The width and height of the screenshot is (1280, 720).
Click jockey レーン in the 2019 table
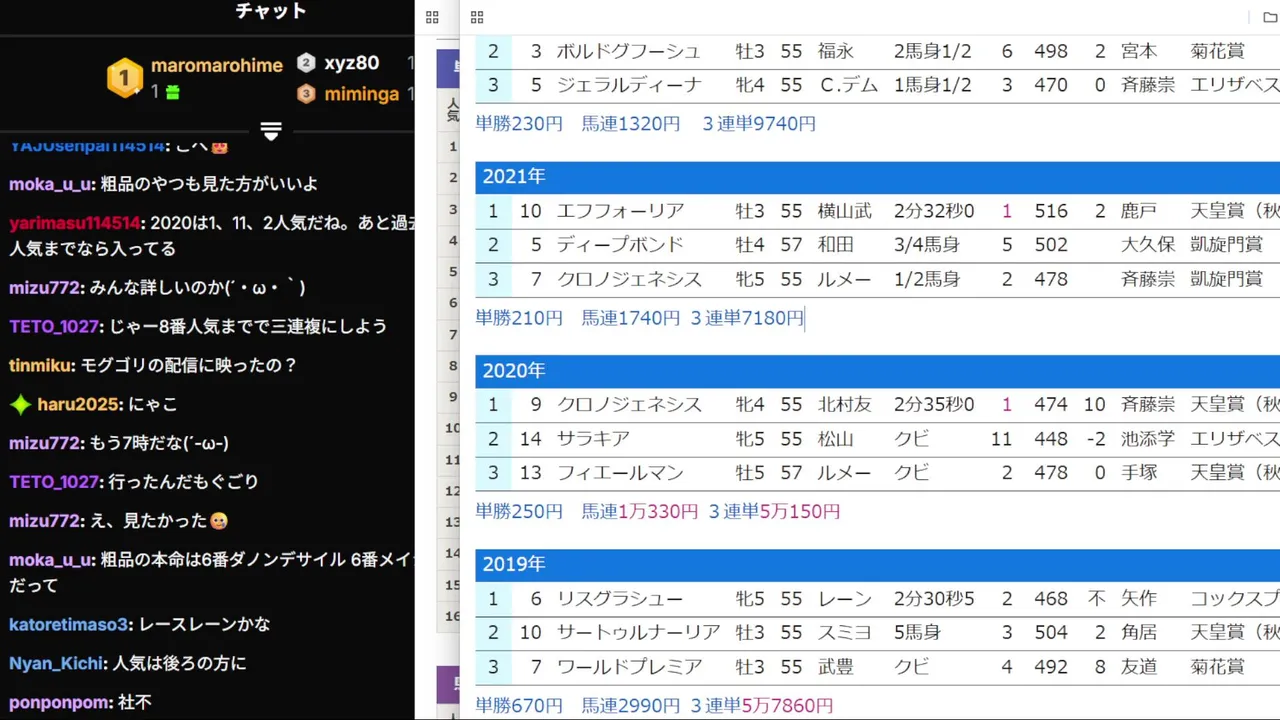[x=845, y=599]
